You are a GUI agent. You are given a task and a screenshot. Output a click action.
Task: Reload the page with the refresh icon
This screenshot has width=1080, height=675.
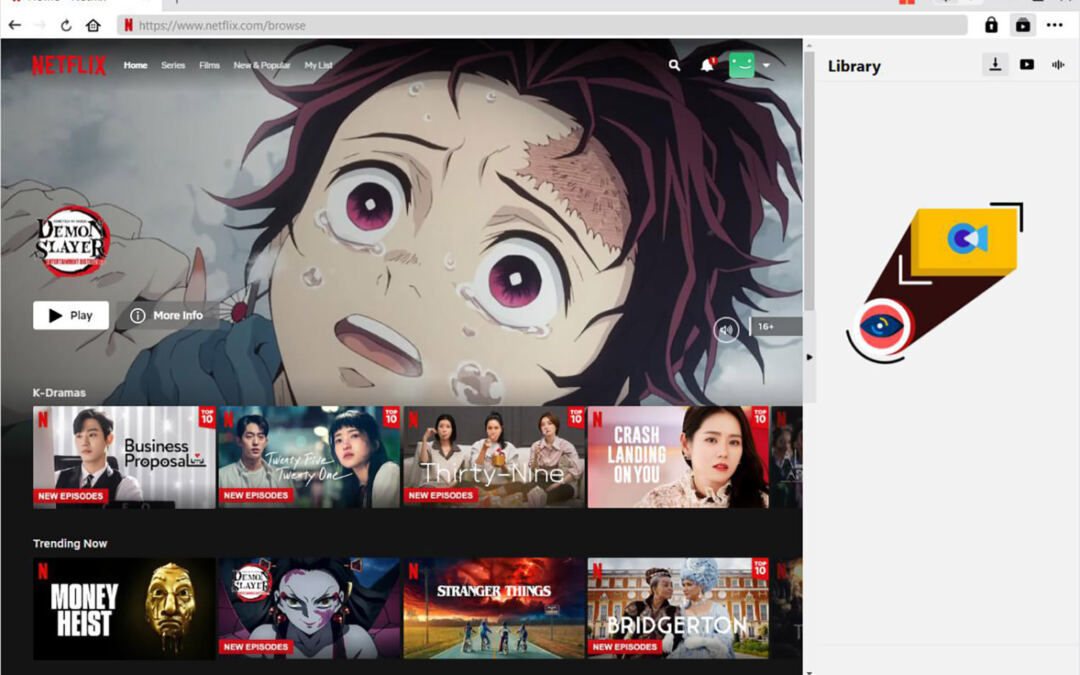coord(66,25)
